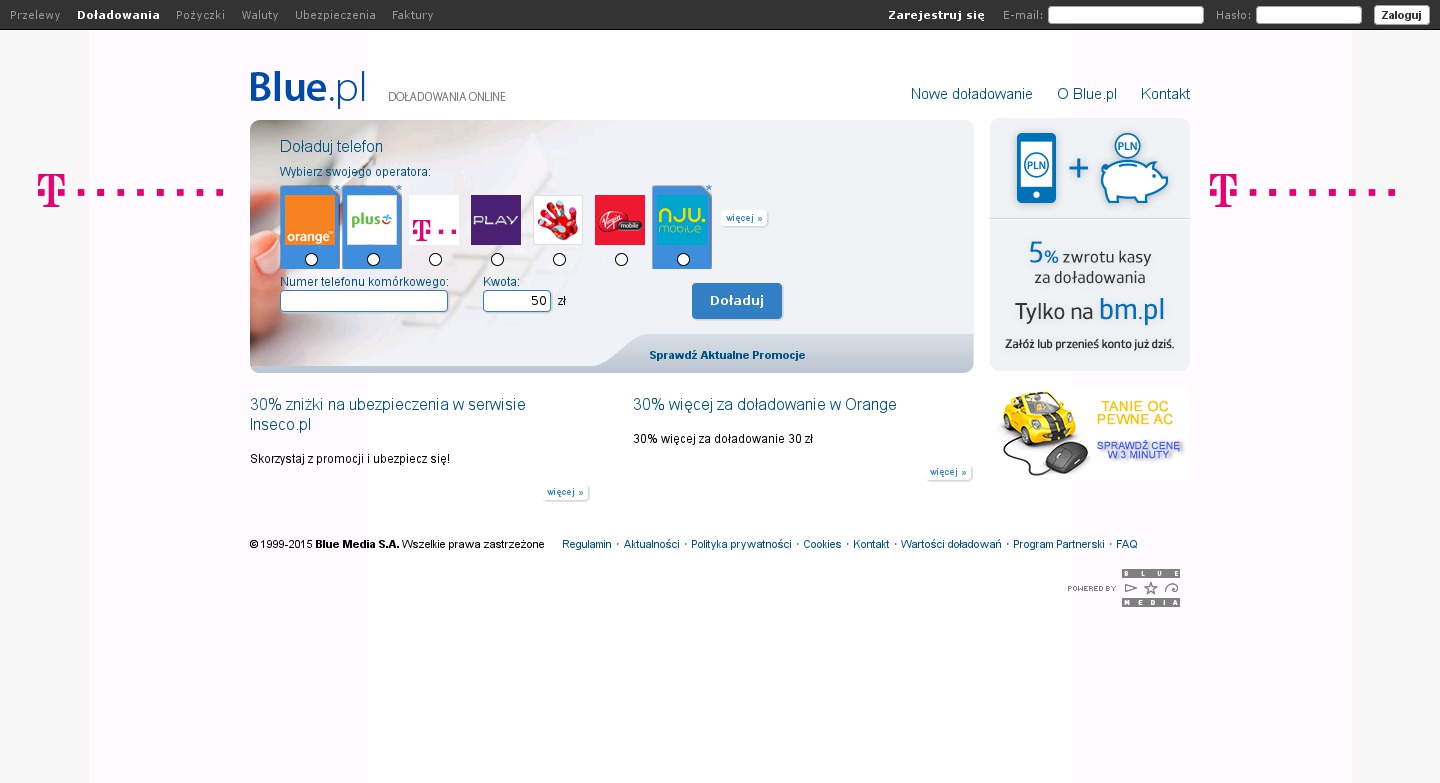The image size is (1440, 783).
Task: Select the radio button under Orange
Action: point(311,260)
